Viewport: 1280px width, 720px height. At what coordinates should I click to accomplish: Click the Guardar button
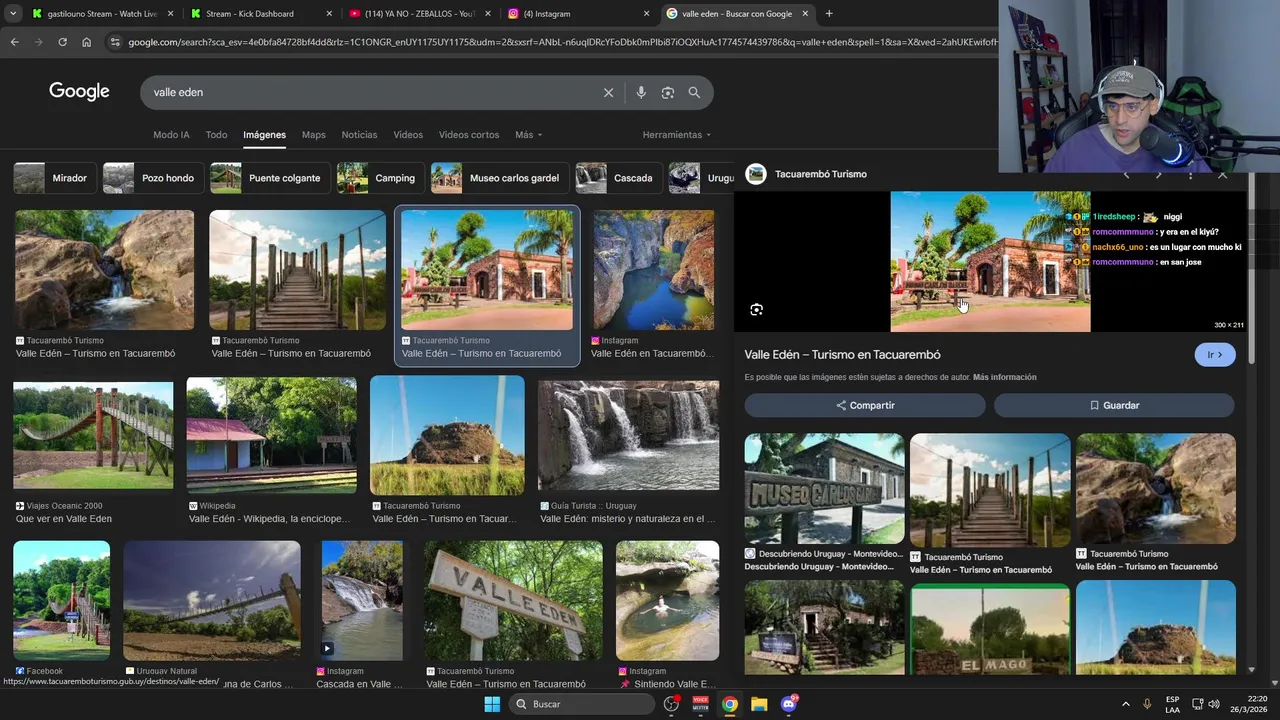click(1114, 405)
